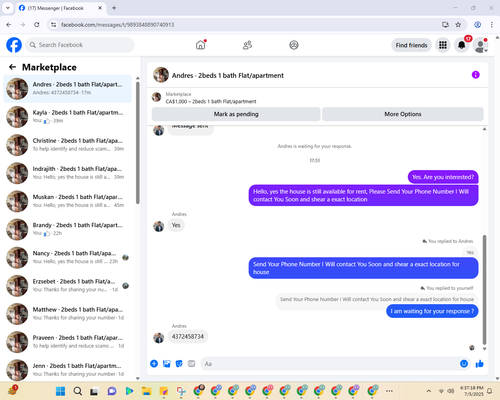Viewport: 500px width, 400px height.
Task: Open Muskan conversation in the list
Action: point(67,201)
